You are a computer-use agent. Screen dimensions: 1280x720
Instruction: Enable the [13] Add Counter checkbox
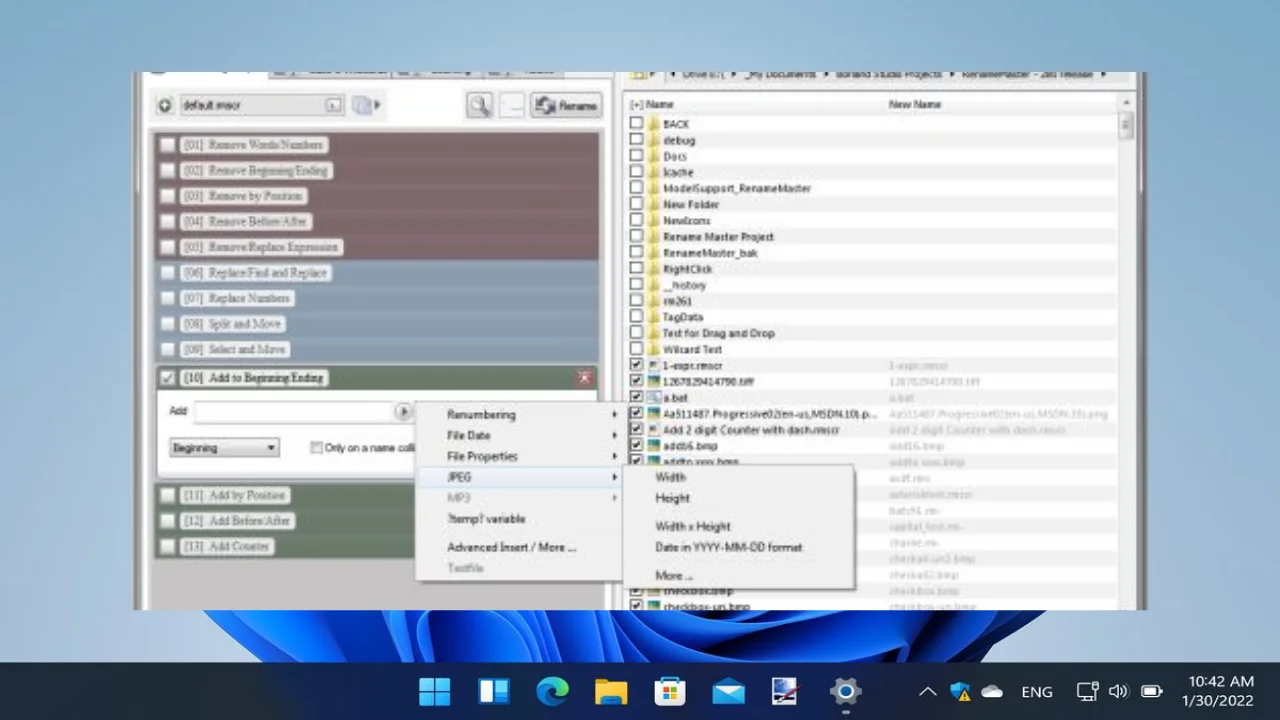[x=167, y=547]
